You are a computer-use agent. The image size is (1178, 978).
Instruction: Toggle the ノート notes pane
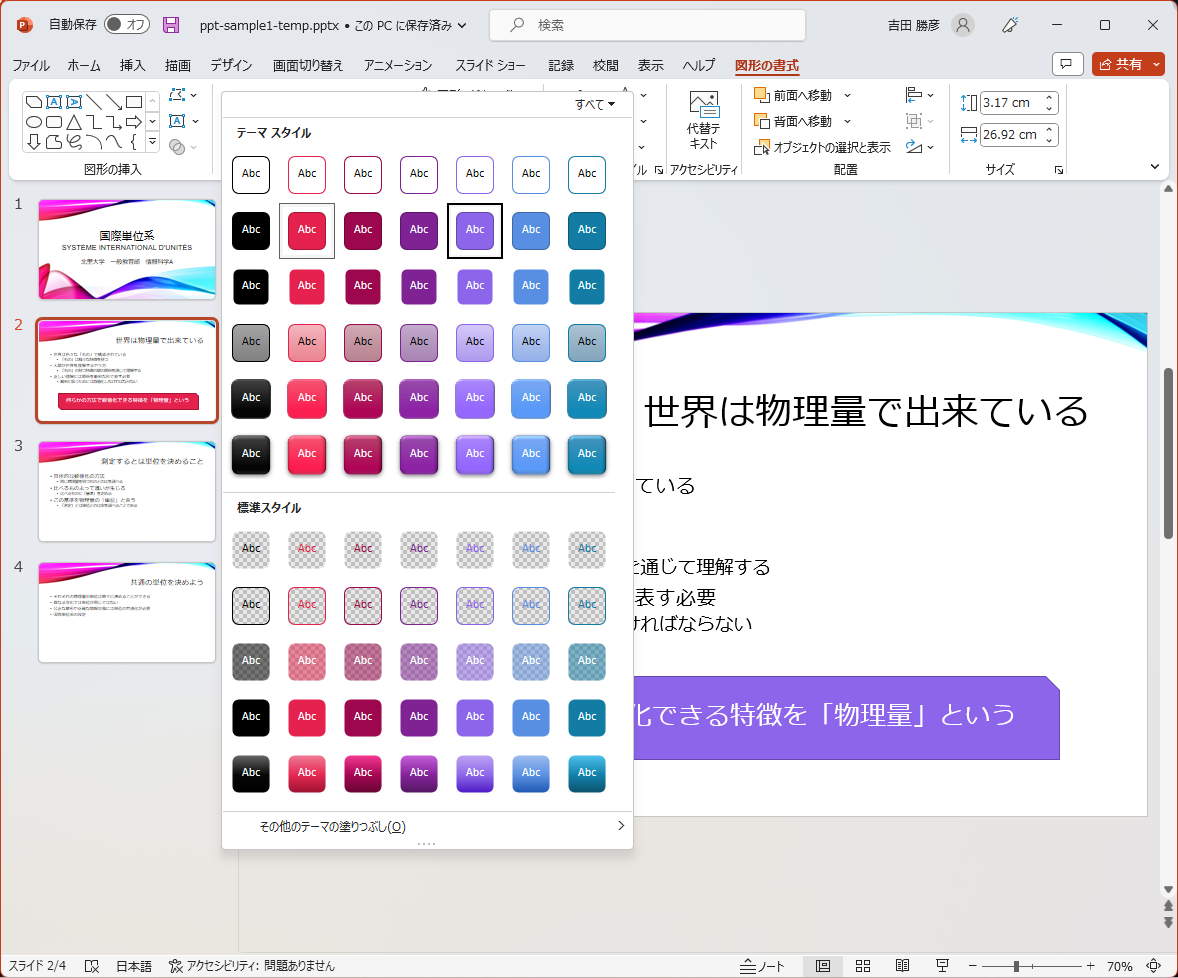762,966
